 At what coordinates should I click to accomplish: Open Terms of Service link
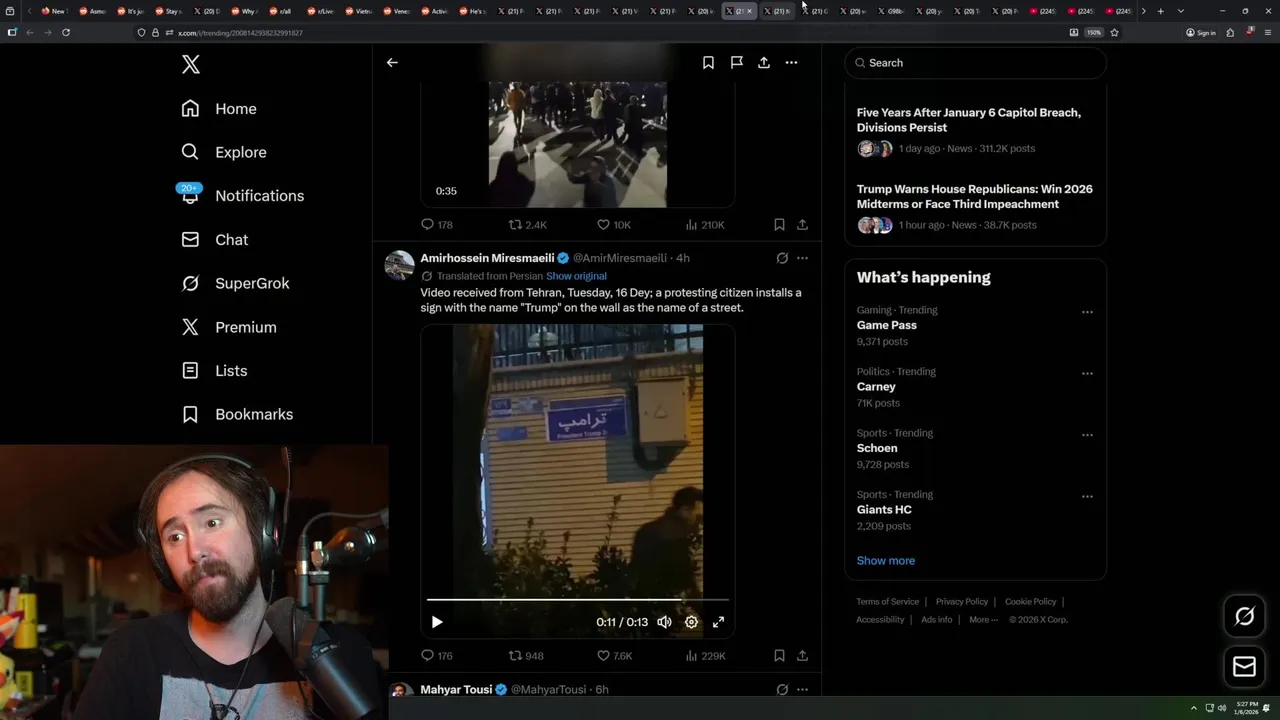pyautogui.click(x=888, y=602)
